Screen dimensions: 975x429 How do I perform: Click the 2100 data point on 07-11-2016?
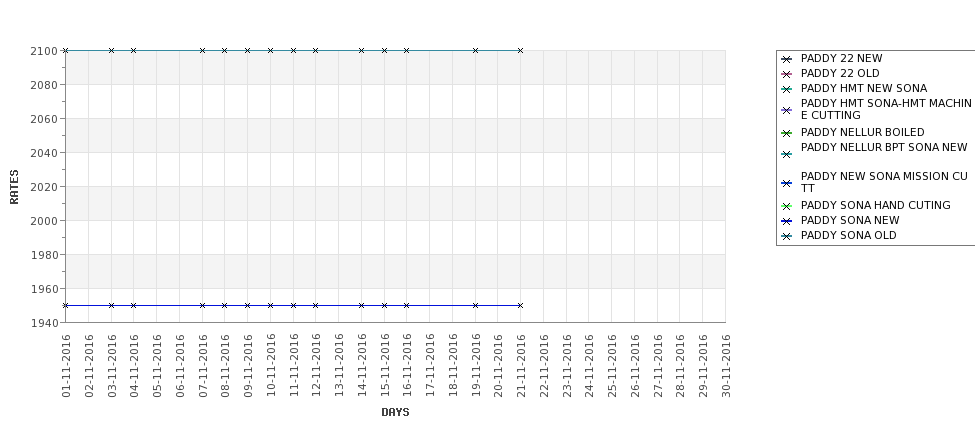pos(202,50)
